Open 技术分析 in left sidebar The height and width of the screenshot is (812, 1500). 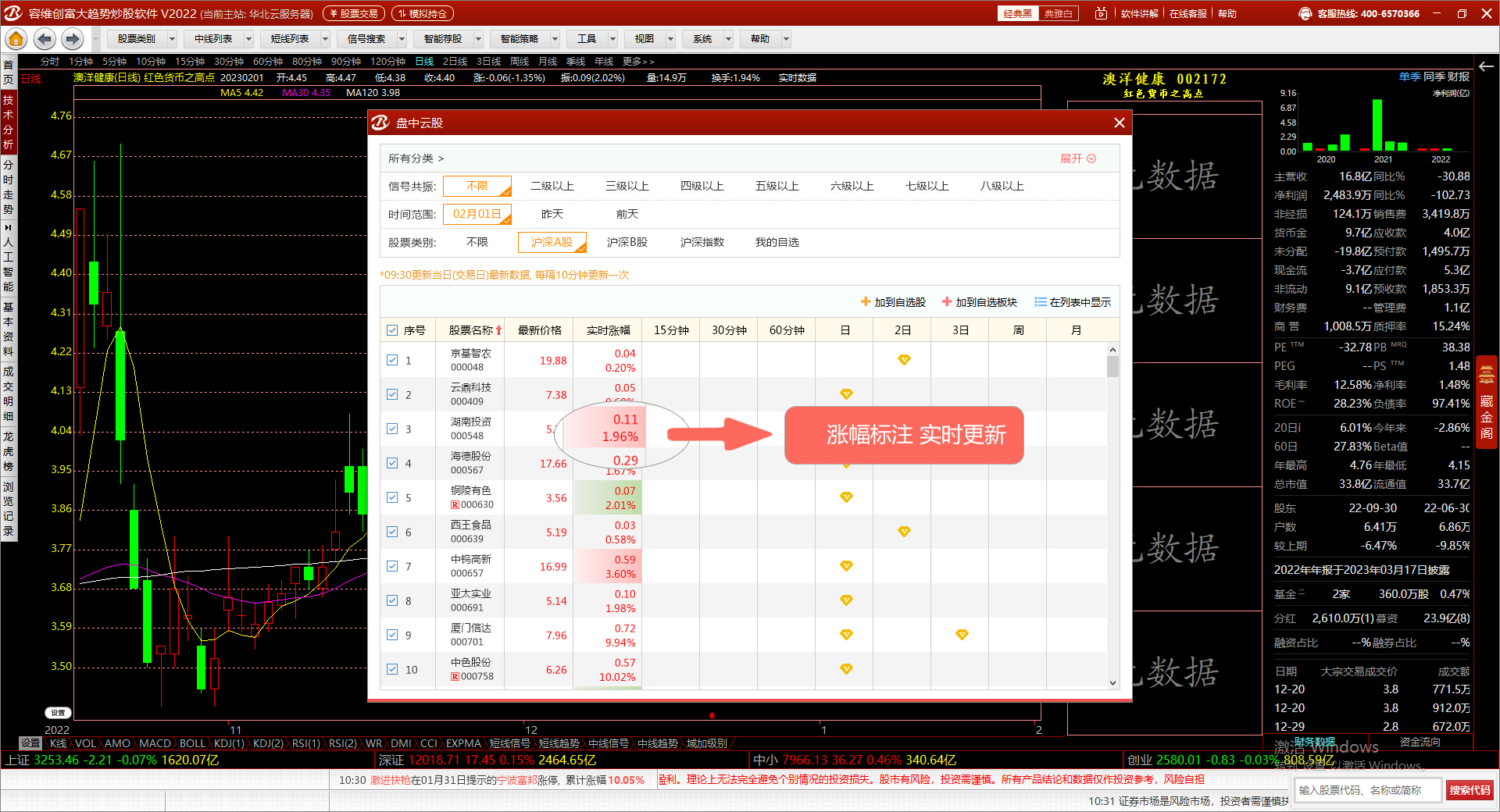(x=8, y=122)
